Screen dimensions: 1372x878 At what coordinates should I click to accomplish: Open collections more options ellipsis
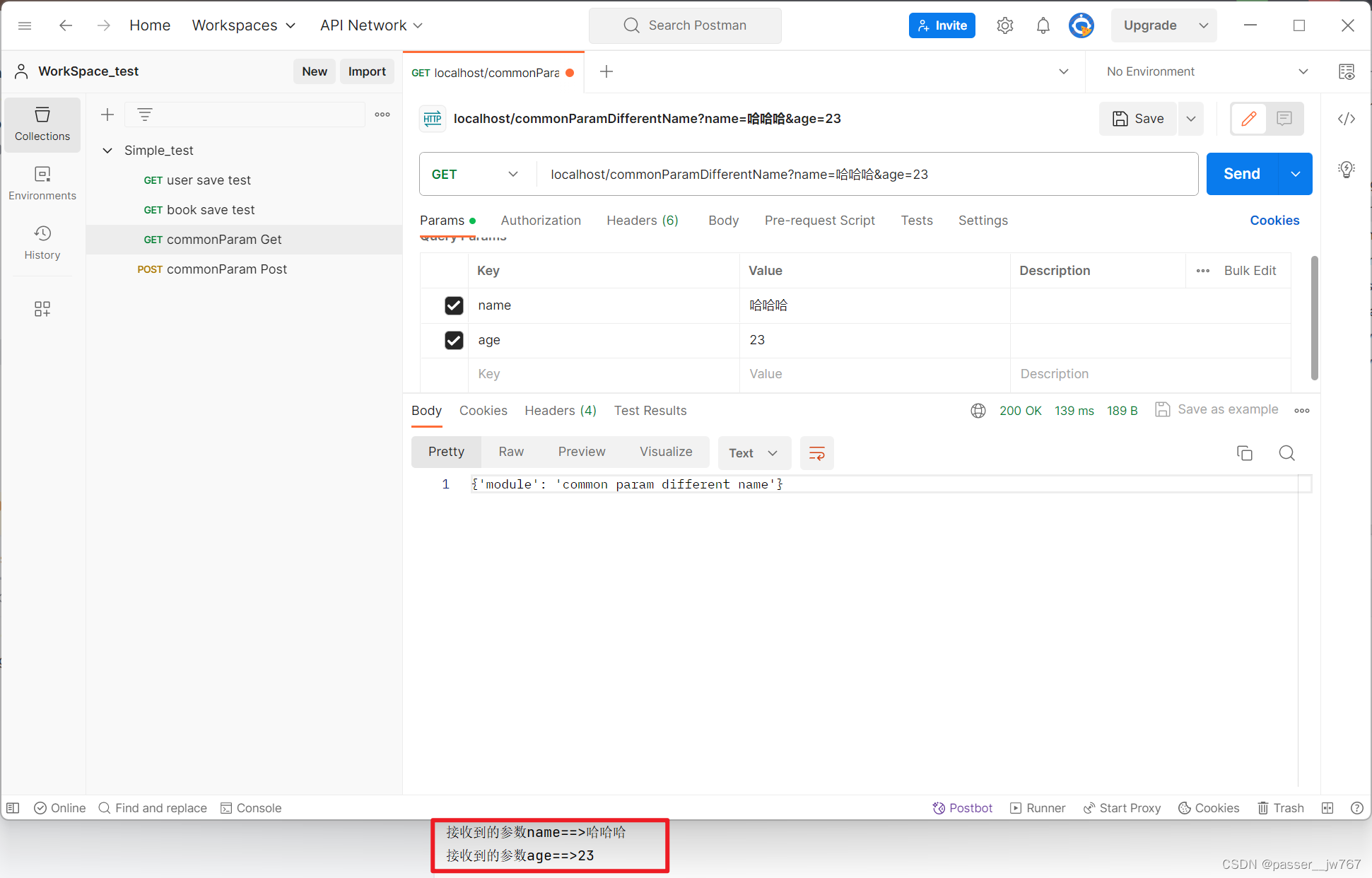point(382,115)
